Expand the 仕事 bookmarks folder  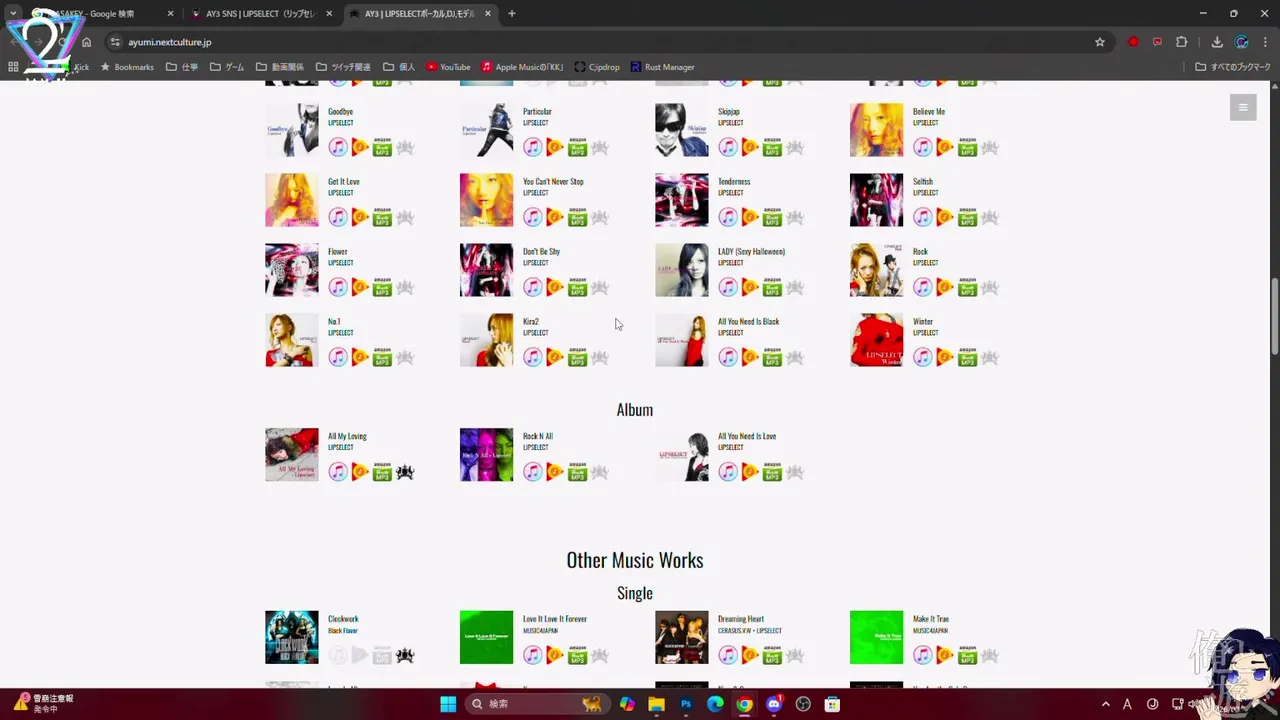coord(182,67)
